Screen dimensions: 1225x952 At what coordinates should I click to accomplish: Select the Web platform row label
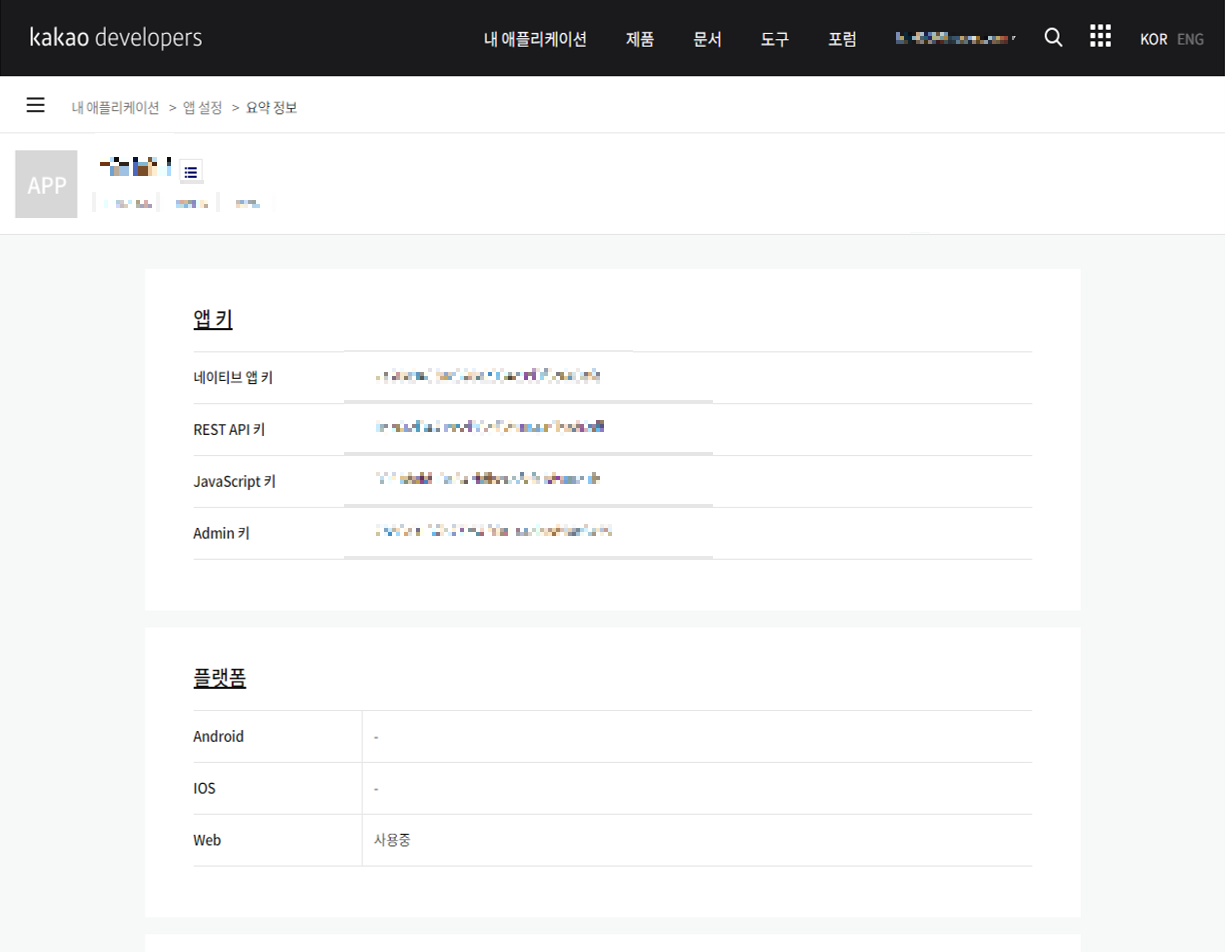[207, 840]
